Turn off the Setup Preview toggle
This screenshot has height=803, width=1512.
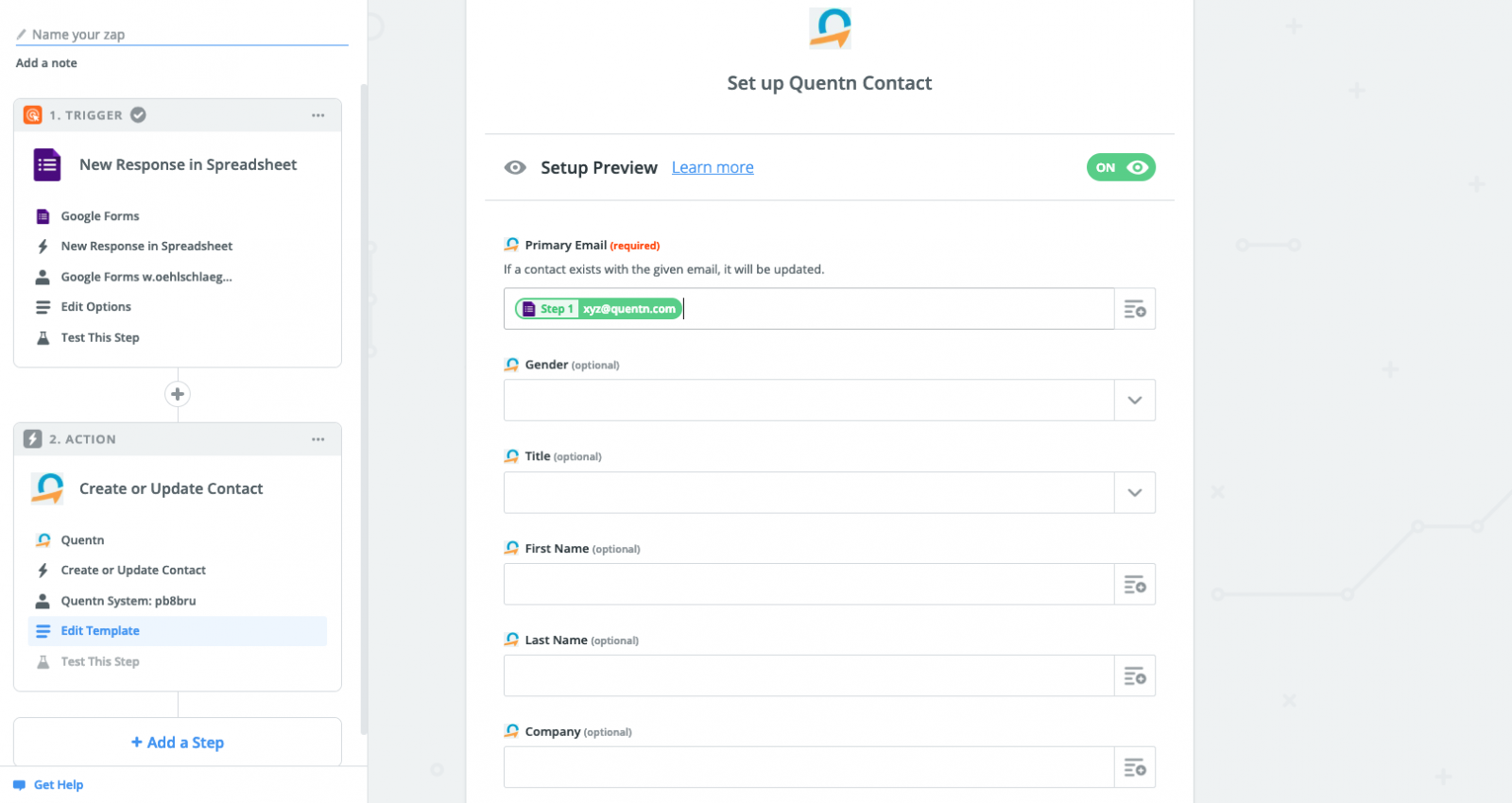[1121, 167]
